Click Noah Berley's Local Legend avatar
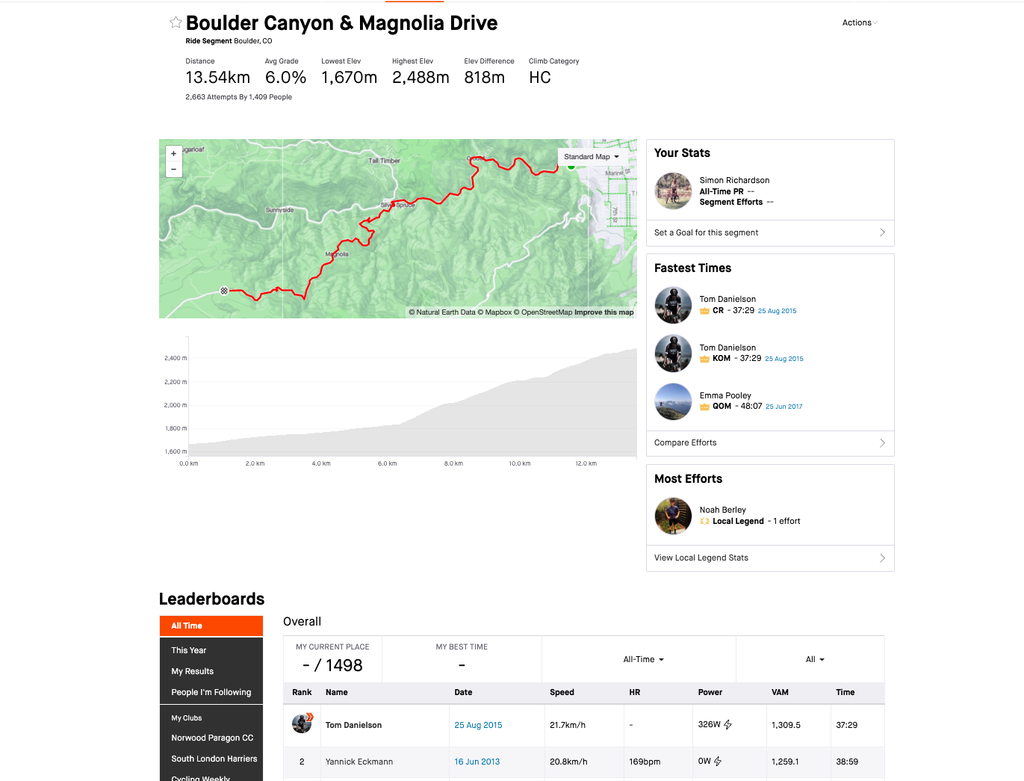The image size is (1024, 781). click(673, 515)
